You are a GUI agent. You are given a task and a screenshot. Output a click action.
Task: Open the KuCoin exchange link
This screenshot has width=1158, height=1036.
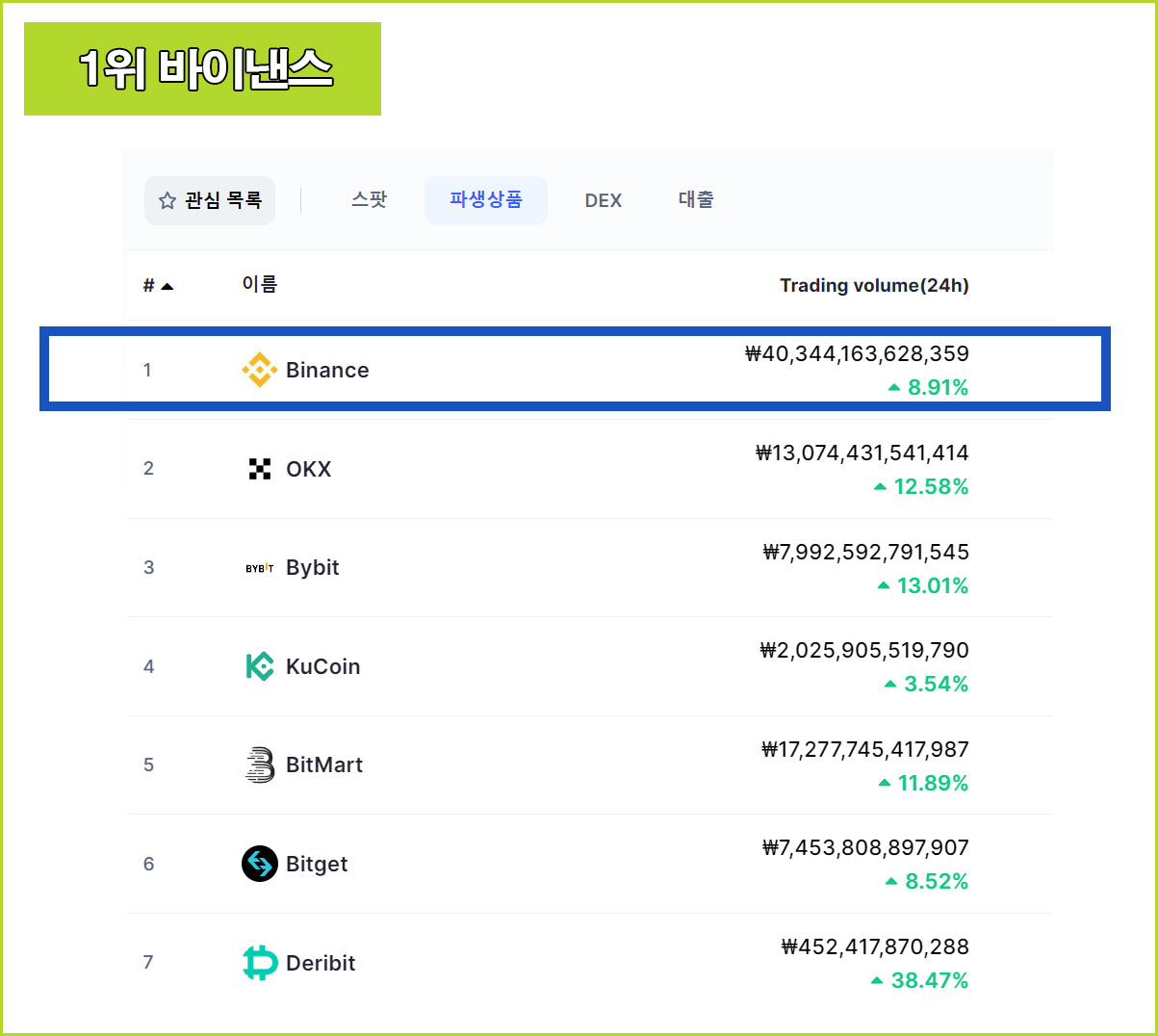click(x=322, y=666)
